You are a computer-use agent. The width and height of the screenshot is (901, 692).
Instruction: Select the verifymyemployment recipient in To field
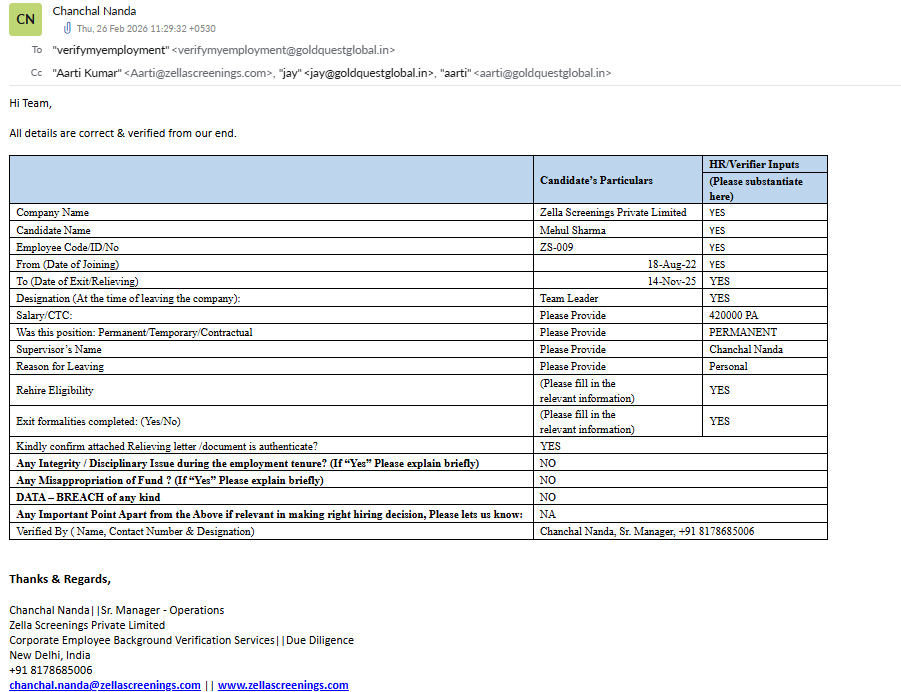tap(223, 49)
